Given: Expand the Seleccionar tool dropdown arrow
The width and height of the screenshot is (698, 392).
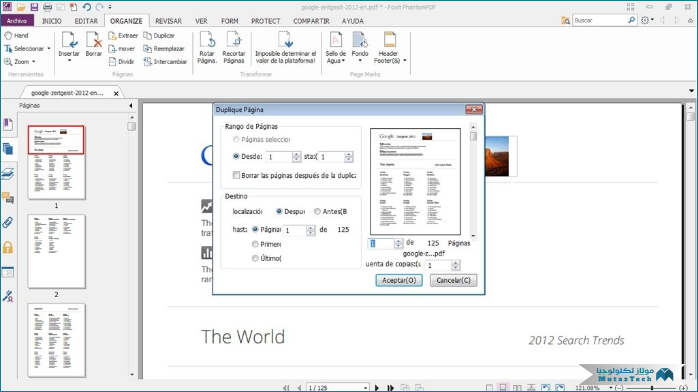Looking at the screenshot, I should (49, 48).
